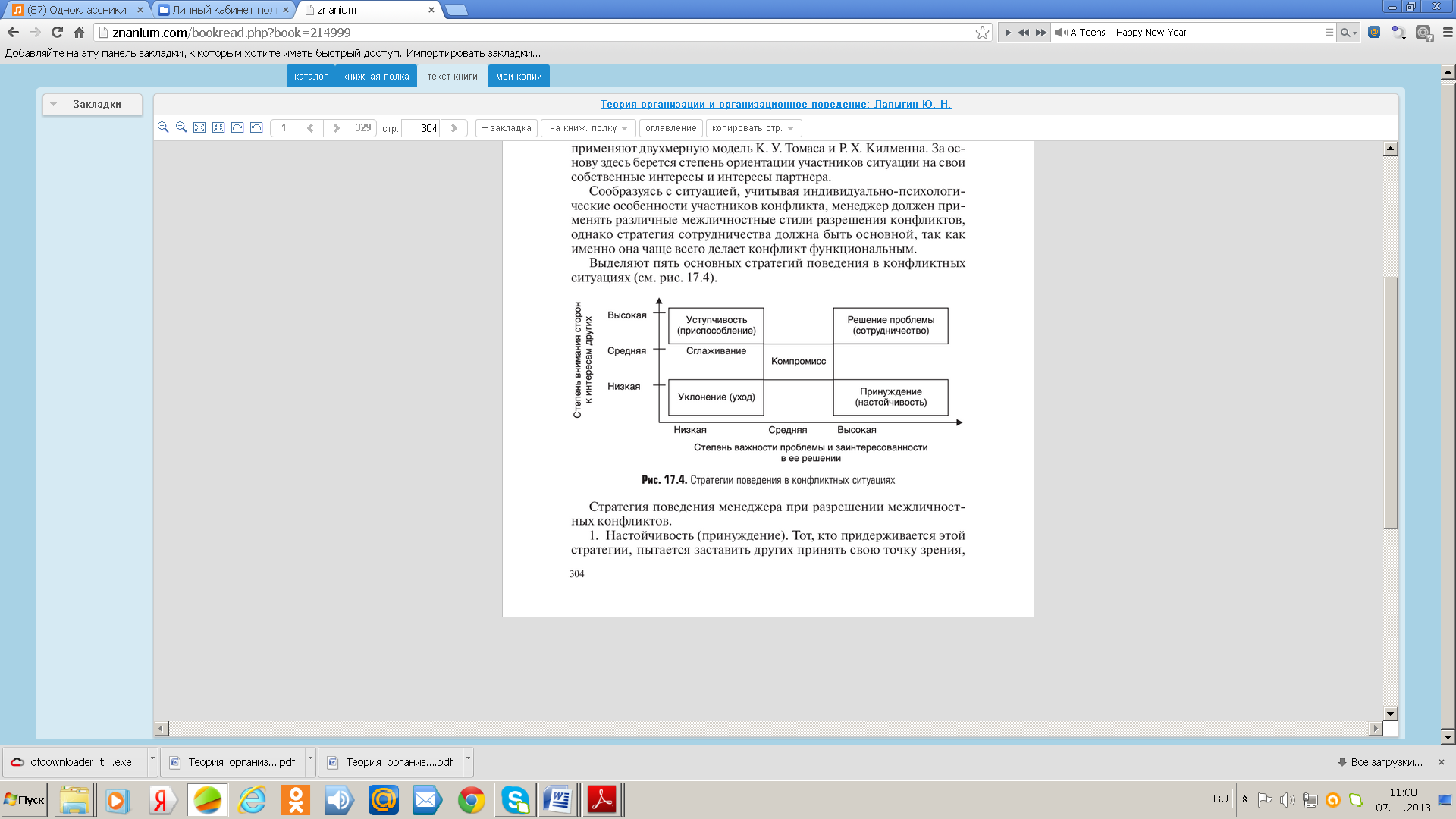Open the 'копировать стр.' dropdown
1456x819 pixels.
click(x=753, y=128)
